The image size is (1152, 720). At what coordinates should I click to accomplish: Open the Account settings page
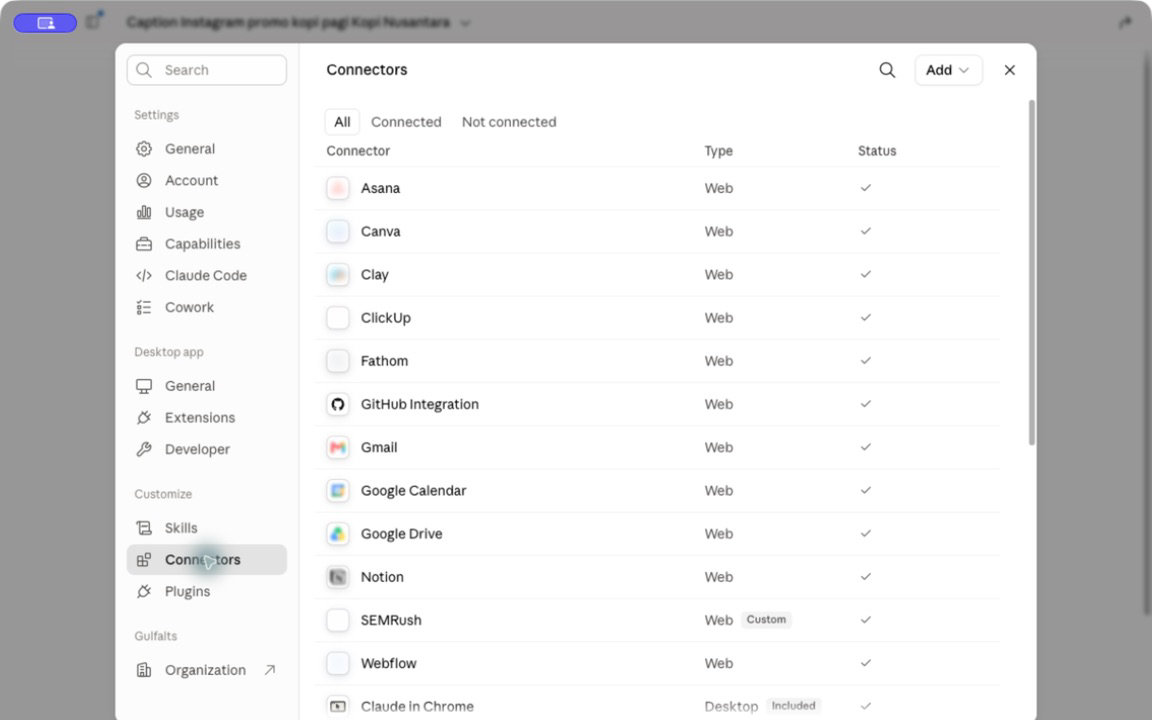pos(206,181)
